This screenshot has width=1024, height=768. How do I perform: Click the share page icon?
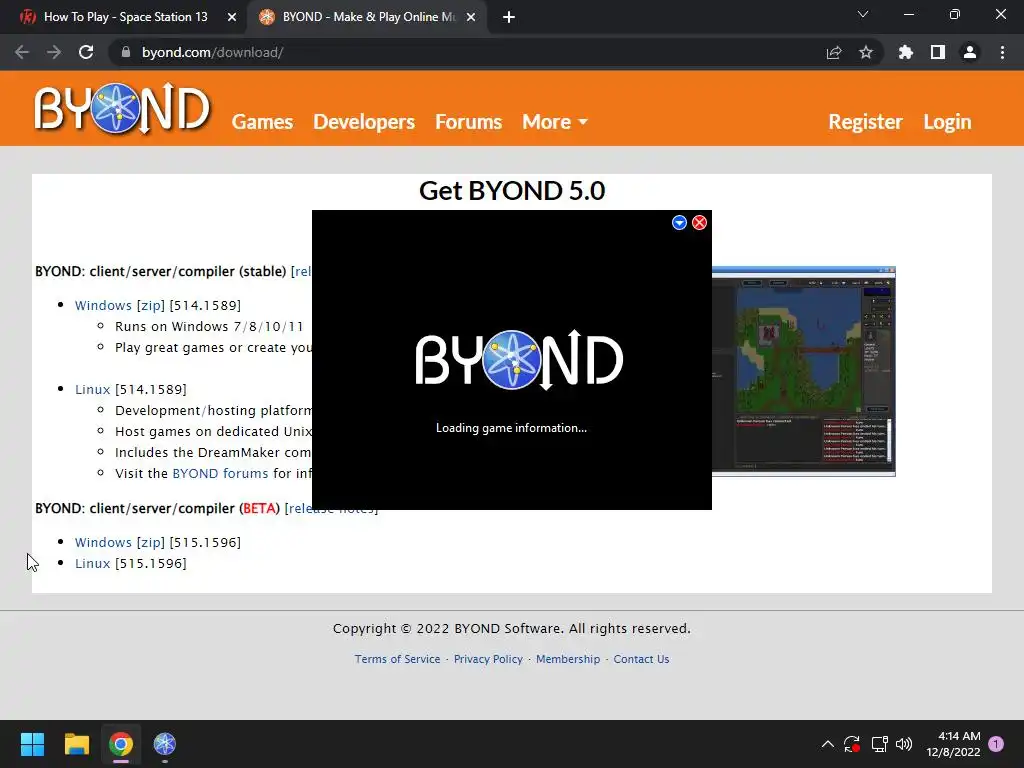click(x=834, y=52)
